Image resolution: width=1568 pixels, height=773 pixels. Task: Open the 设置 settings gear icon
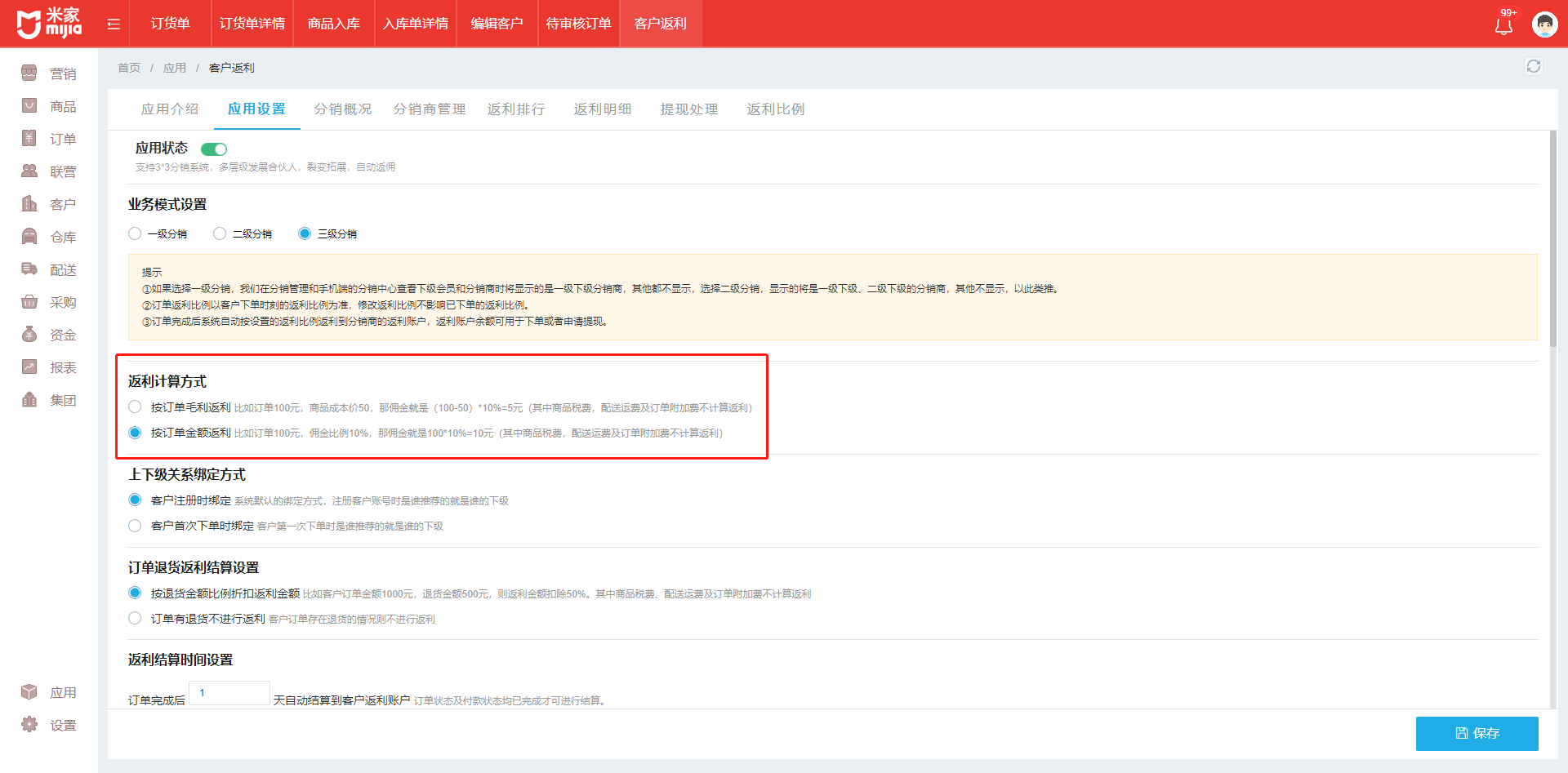[29, 725]
